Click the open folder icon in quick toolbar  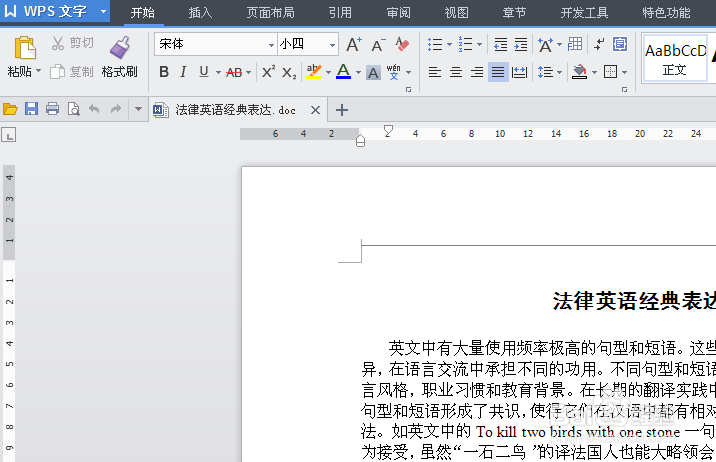10,109
